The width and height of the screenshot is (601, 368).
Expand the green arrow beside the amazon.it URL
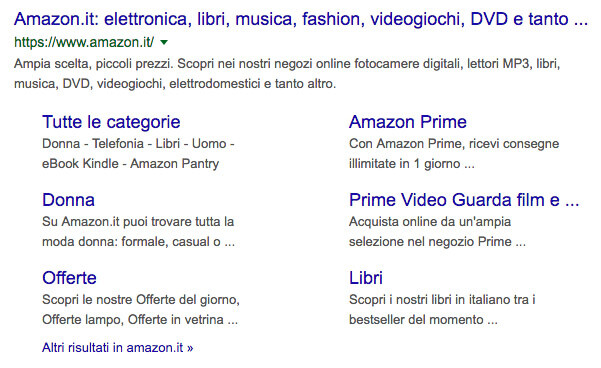click(164, 43)
